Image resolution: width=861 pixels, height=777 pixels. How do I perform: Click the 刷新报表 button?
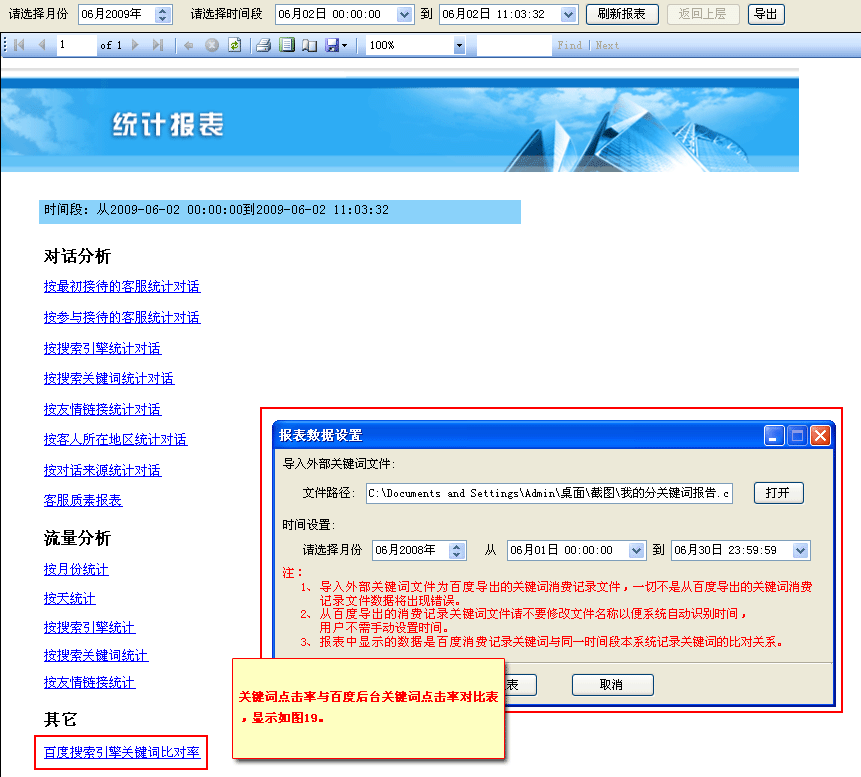click(621, 14)
